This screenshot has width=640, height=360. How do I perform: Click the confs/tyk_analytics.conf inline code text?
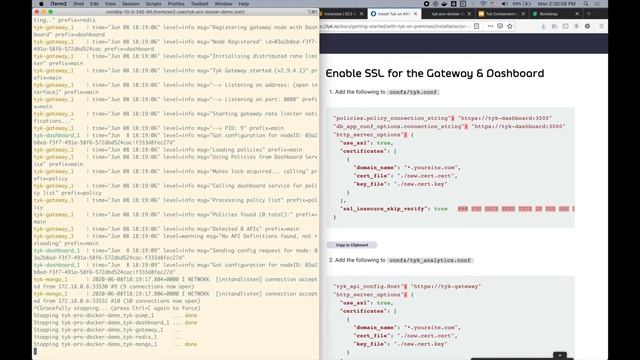coord(430,260)
